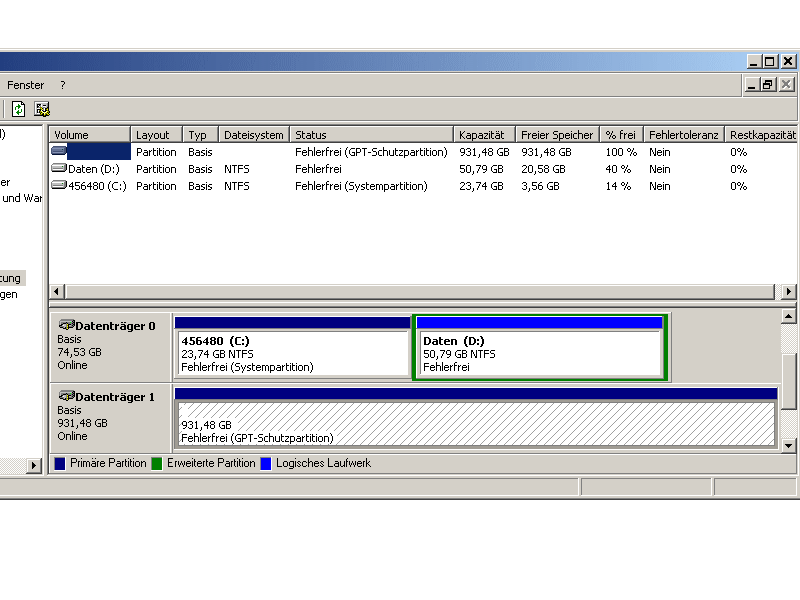Select the Daten (D:) volume drive icon
The width and height of the screenshot is (800, 600).
pos(59,168)
